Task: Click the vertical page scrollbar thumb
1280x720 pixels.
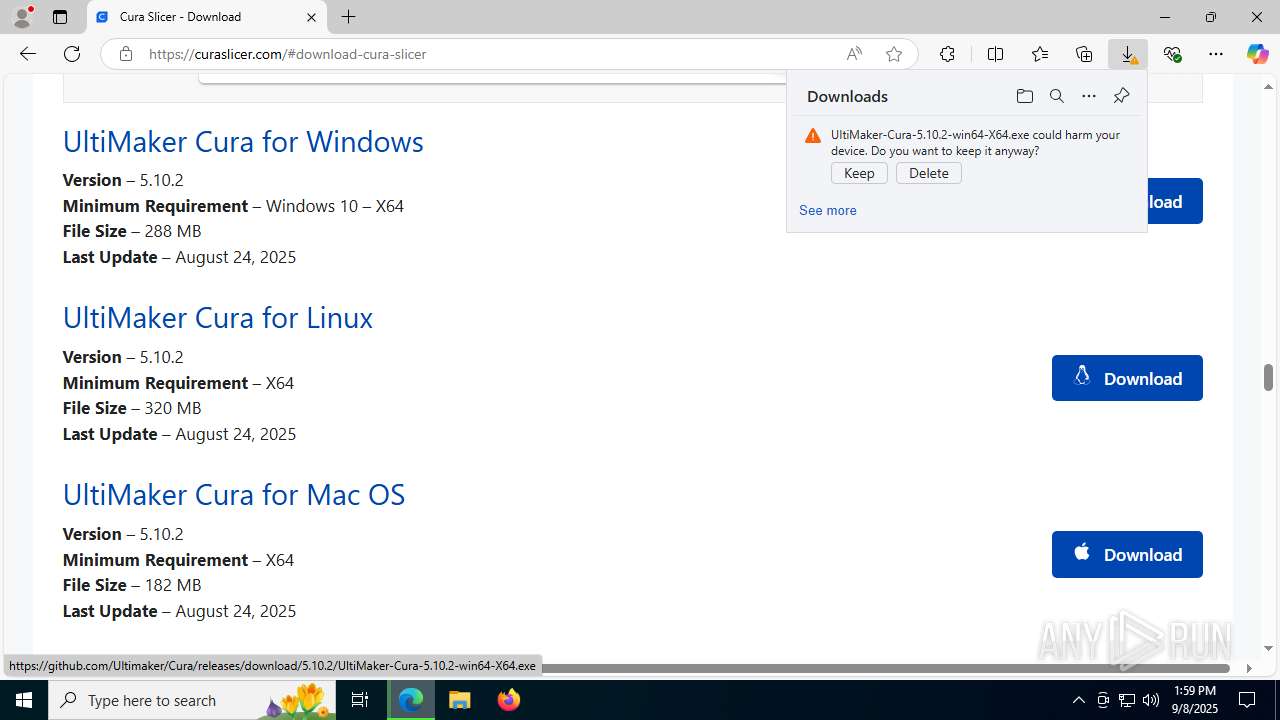Action: pyautogui.click(x=1268, y=377)
